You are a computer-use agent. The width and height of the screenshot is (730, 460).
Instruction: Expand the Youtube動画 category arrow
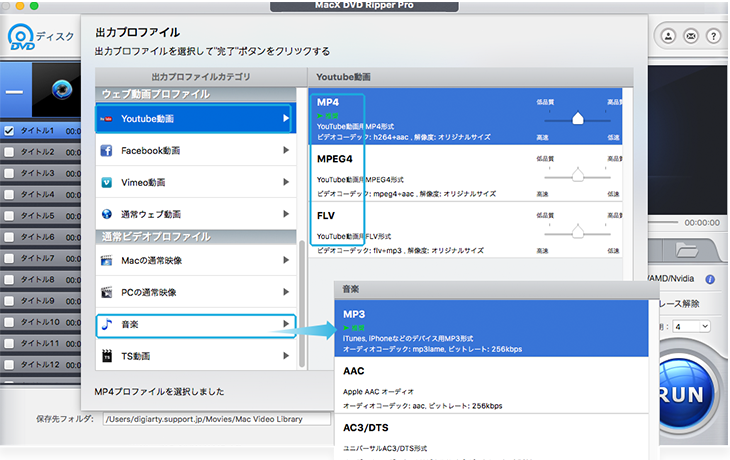click(x=287, y=120)
